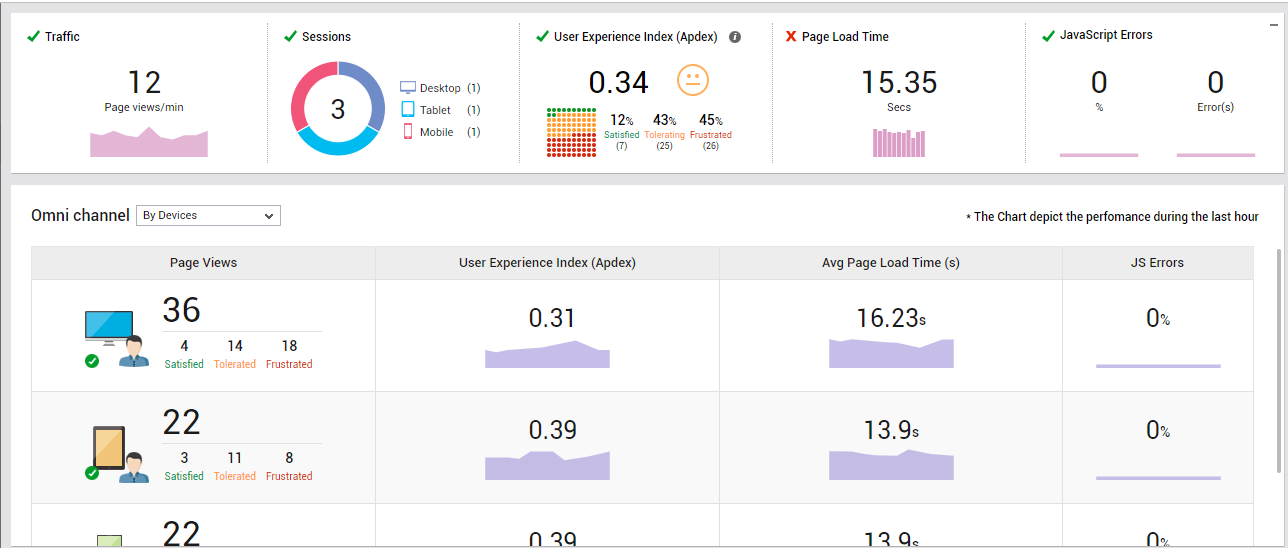Click the Page Load Time title
The height and width of the screenshot is (548, 1288).
[845, 37]
